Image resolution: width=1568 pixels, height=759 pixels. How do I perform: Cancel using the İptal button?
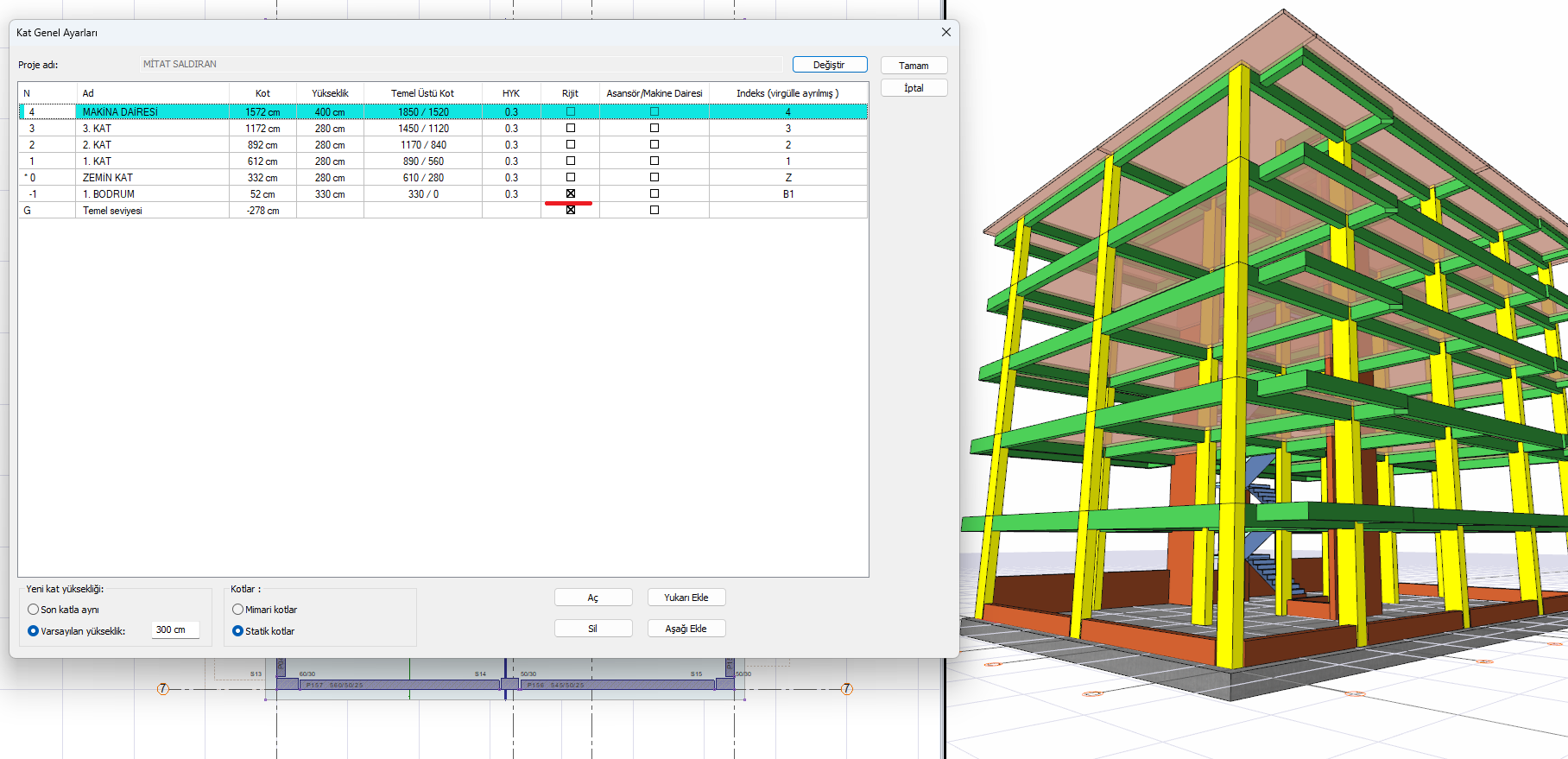tap(914, 88)
